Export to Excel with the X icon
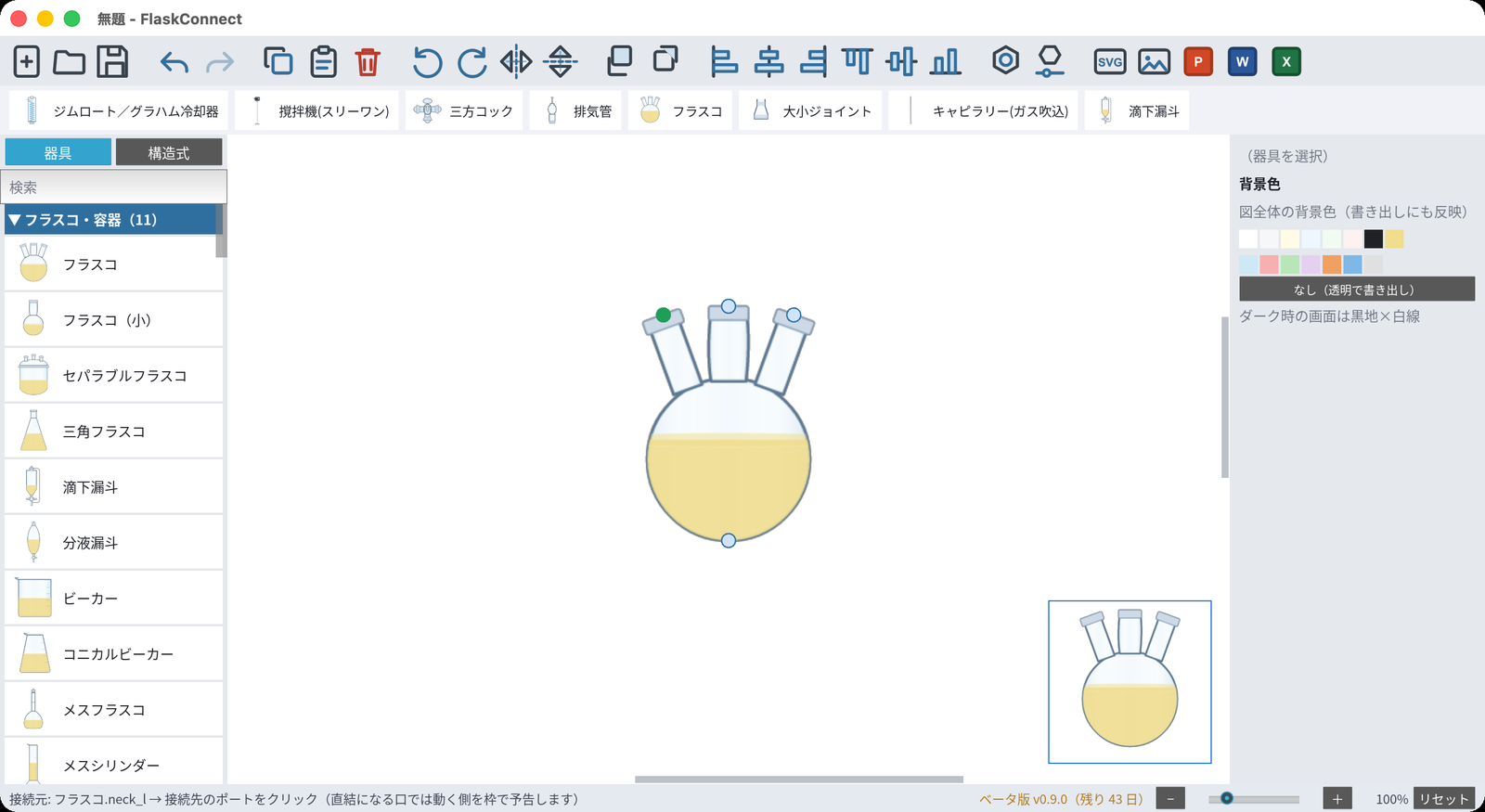 tap(1285, 62)
